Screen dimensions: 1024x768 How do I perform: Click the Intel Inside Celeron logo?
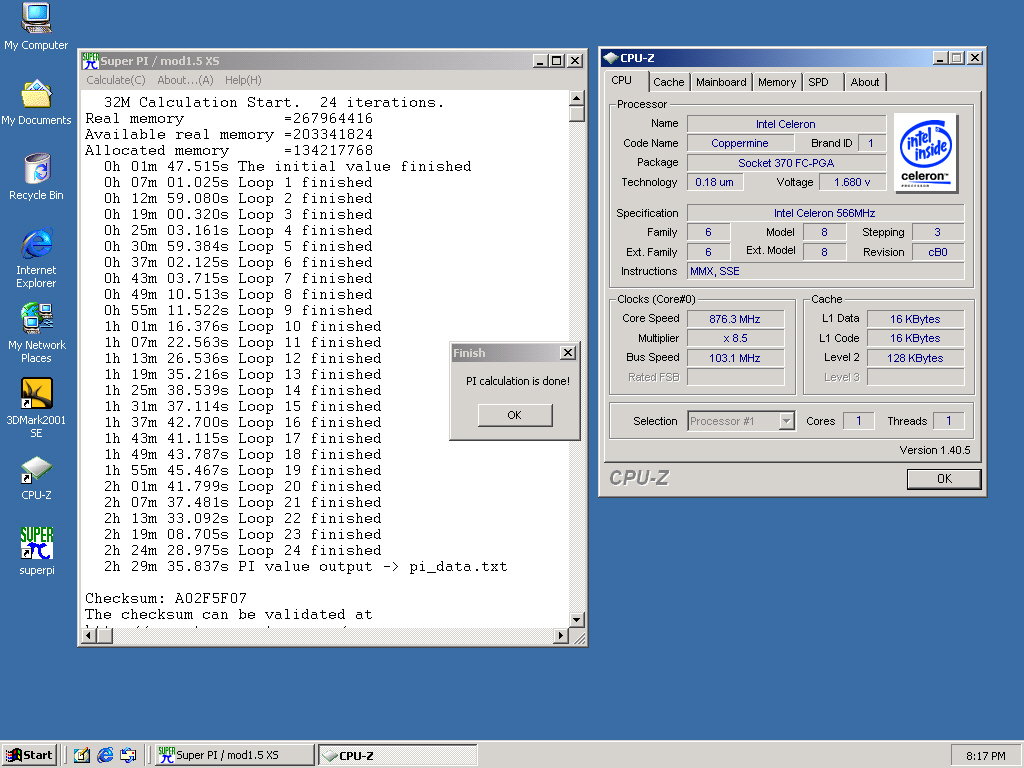925,153
